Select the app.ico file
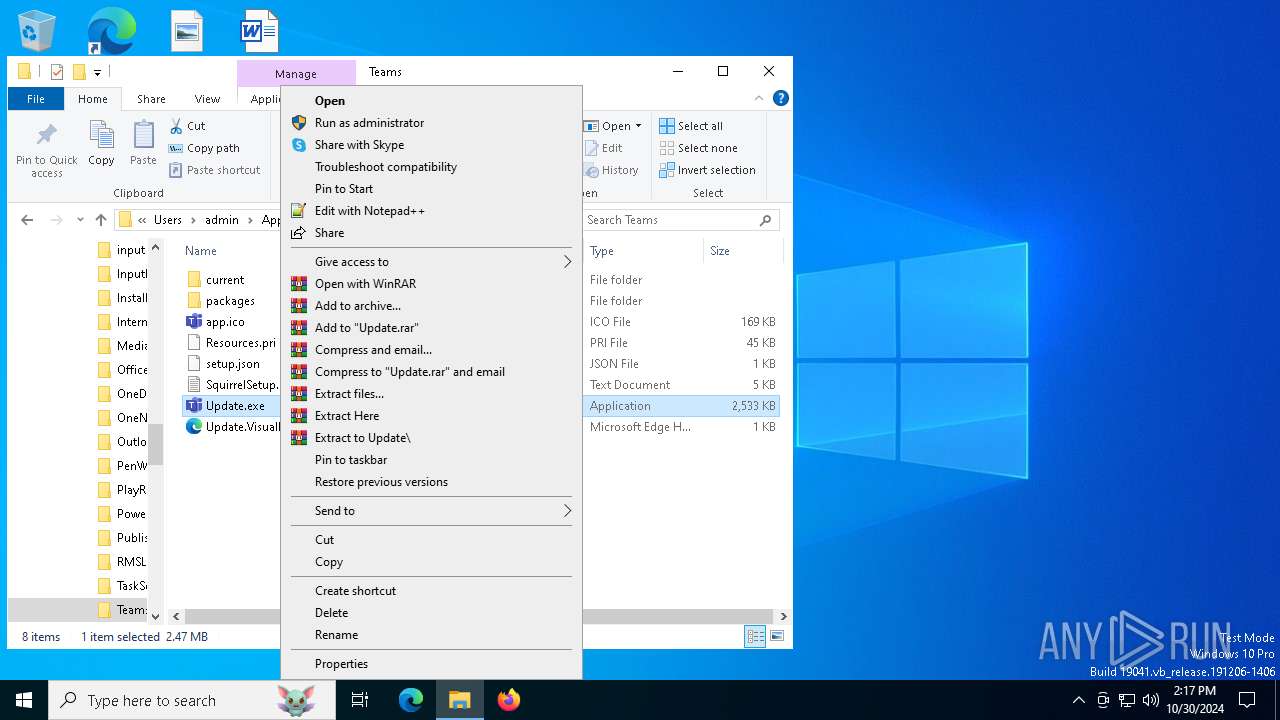Screen dimensions: 1280x720 click(x=225, y=322)
